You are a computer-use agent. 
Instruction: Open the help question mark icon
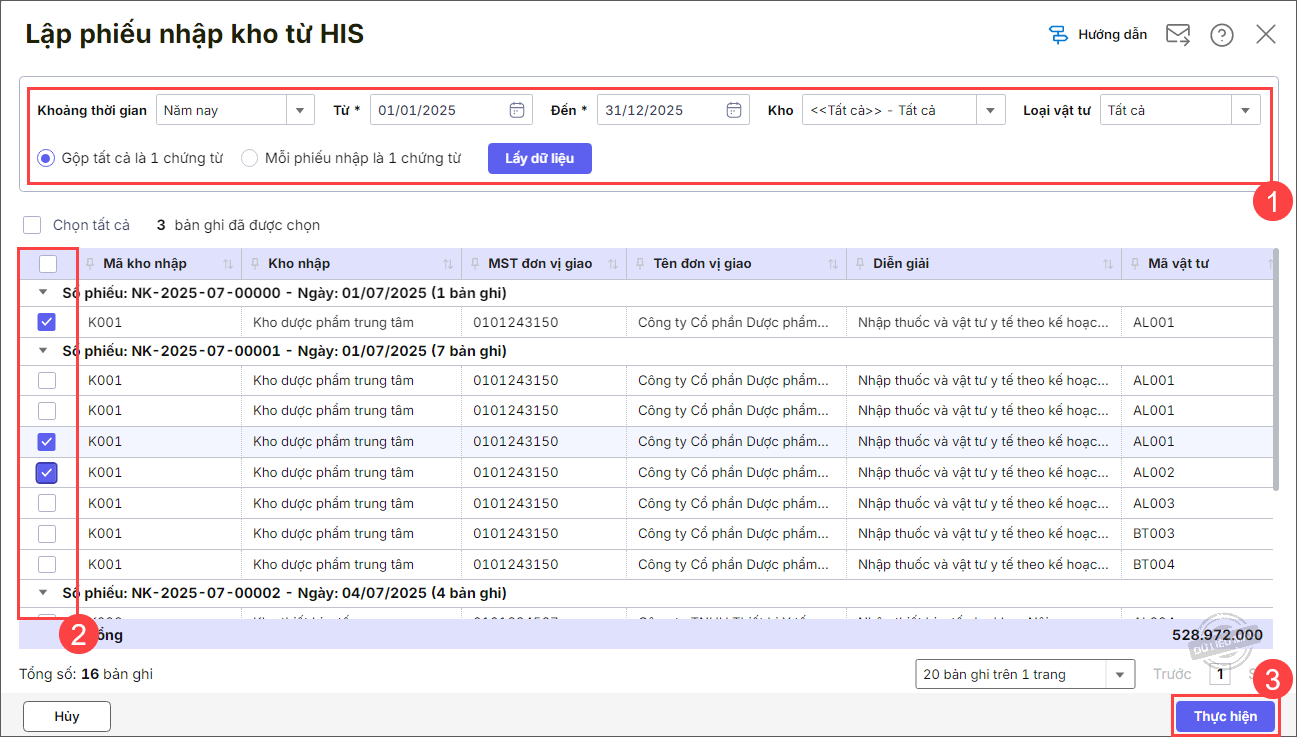[1221, 35]
